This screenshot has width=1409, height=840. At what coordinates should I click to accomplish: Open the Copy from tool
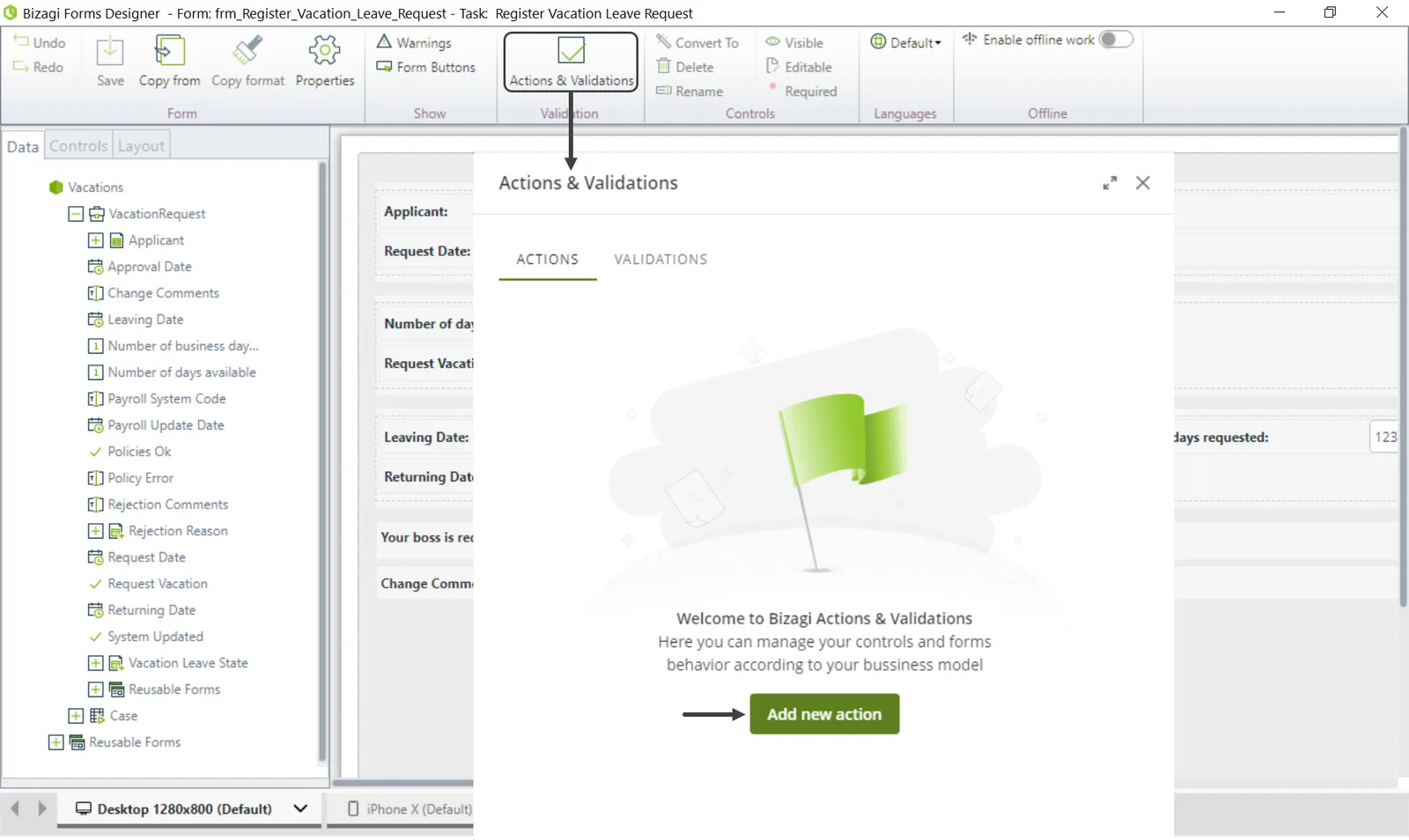169,61
